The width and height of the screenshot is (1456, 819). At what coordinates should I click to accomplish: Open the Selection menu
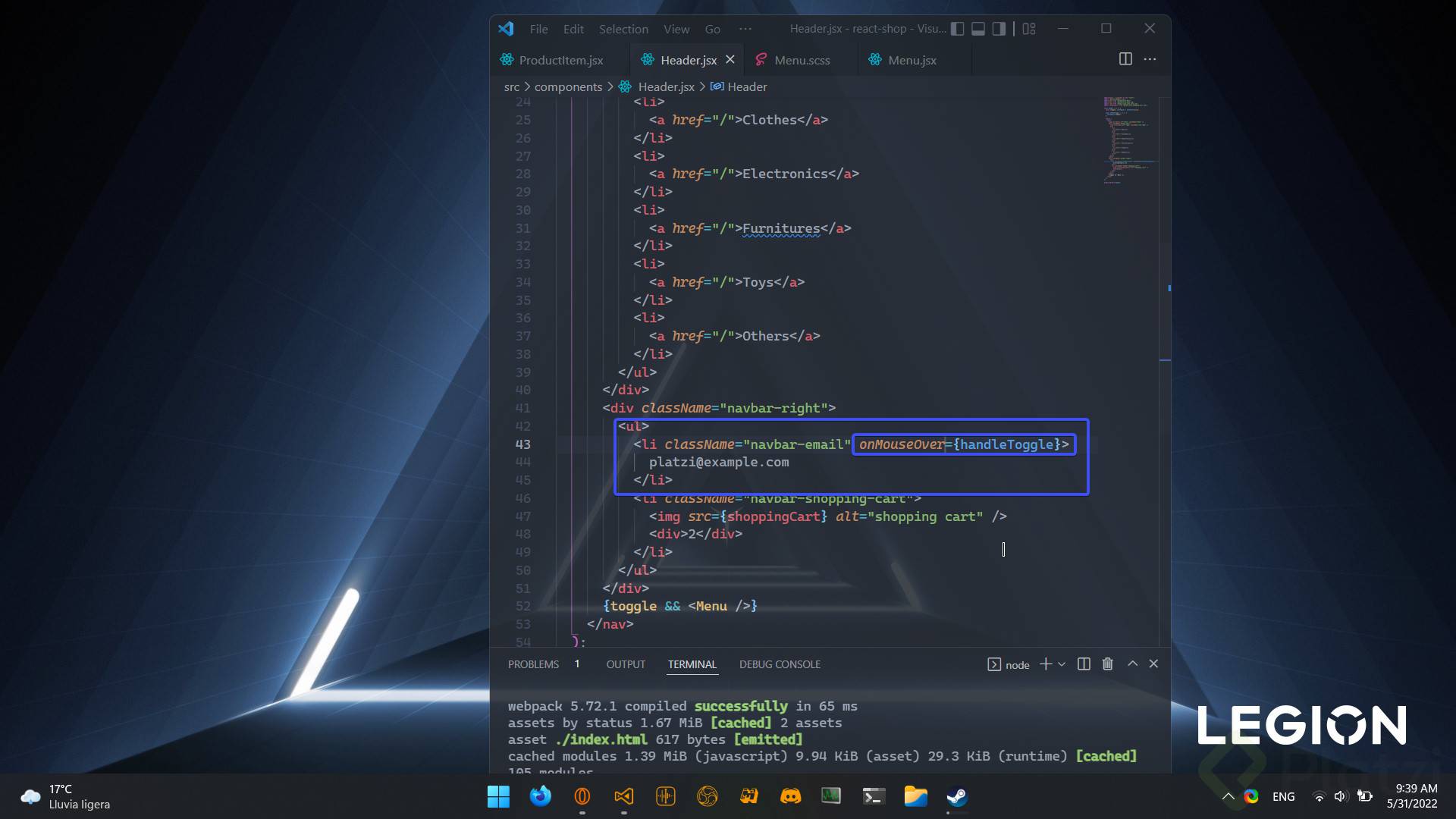tap(623, 29)
